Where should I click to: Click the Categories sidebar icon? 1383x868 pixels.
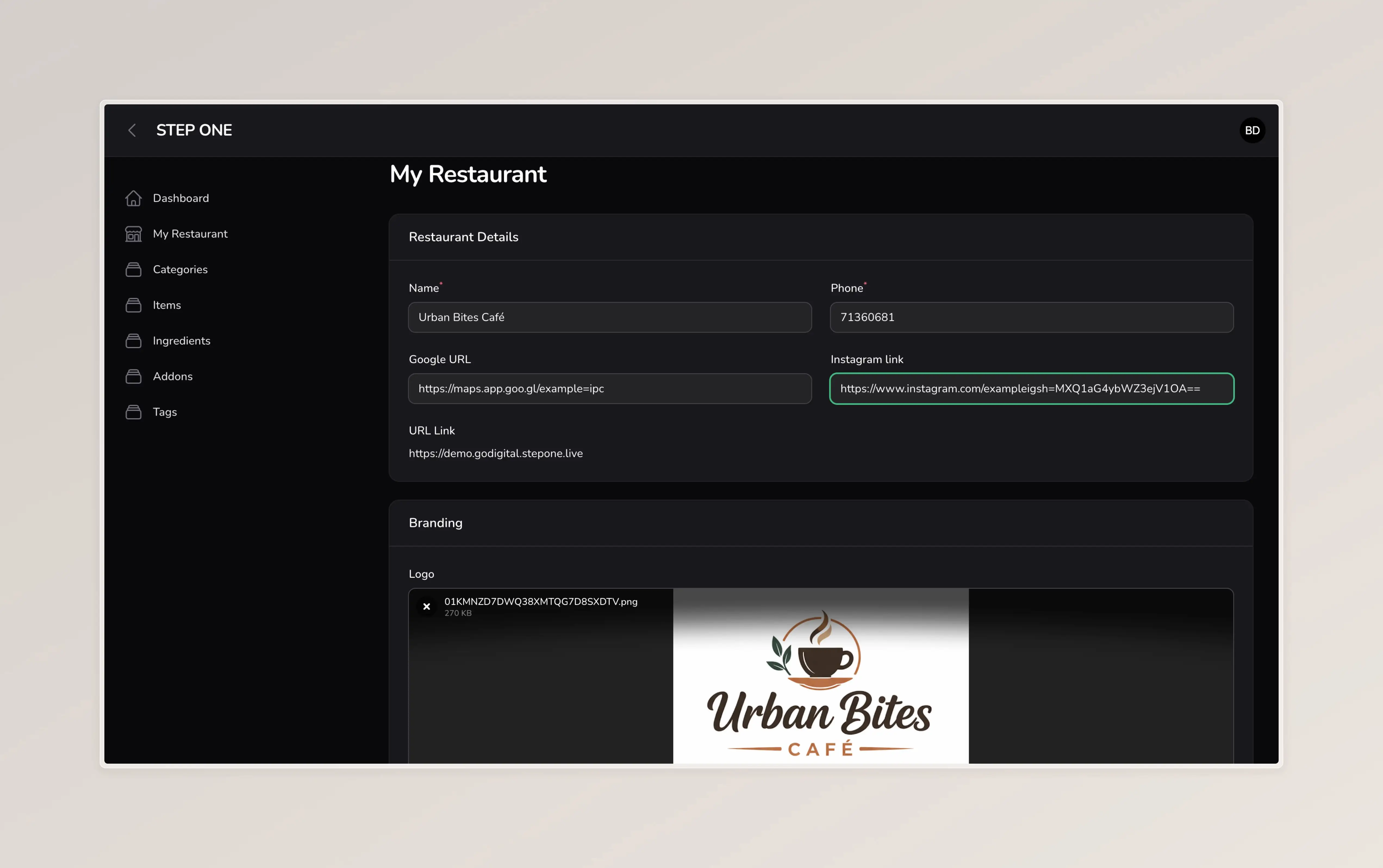click(x=133, y=269)
